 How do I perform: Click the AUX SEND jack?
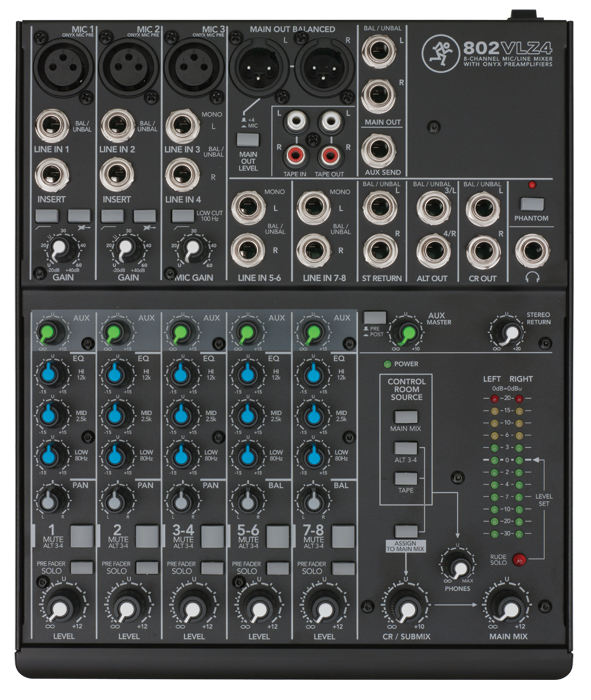pyautogui.click(x=379, y=150)
